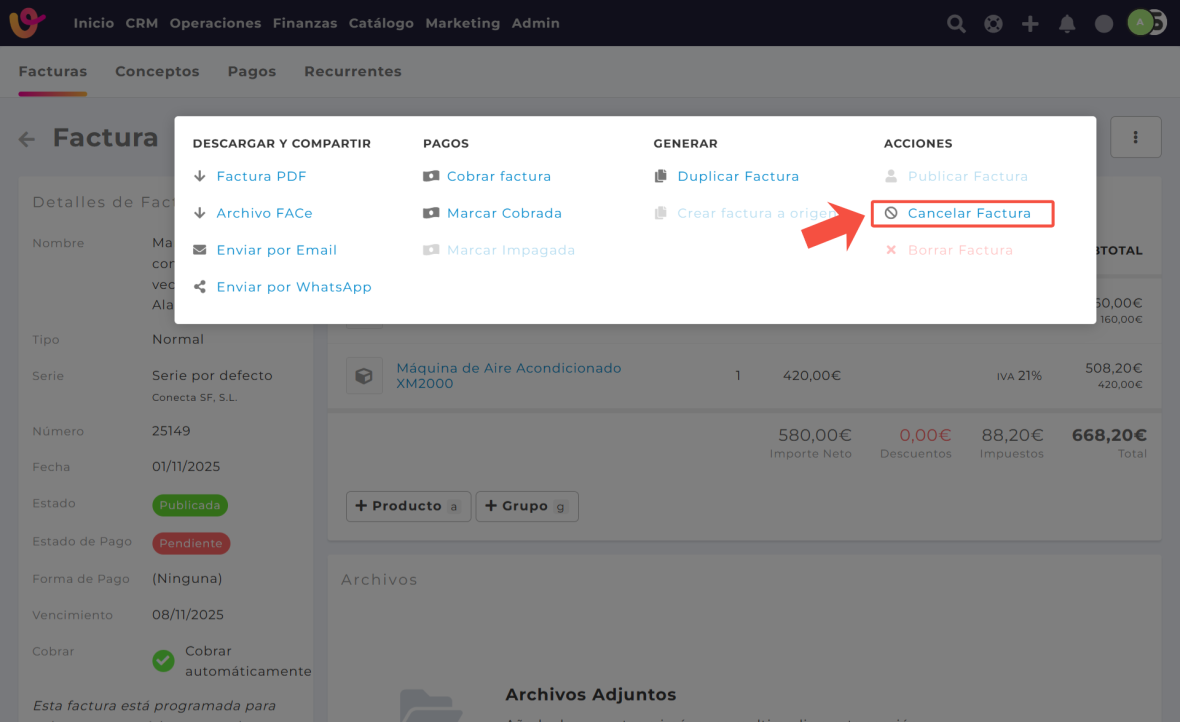Click the search magnifier icon in top bar
The height and width of the screenshot is (722, 1180).
pyautogui.click(x=956, y=23)
